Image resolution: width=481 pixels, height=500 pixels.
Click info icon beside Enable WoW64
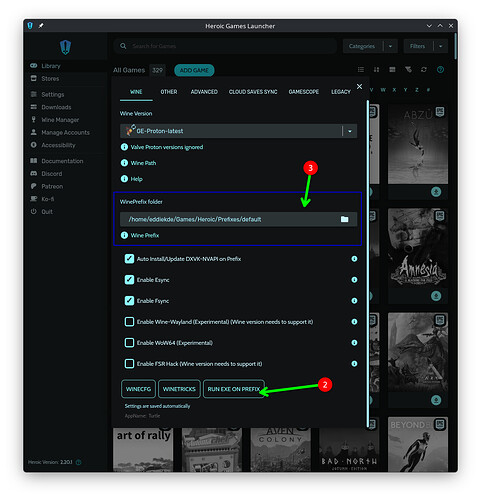point(354,343)
